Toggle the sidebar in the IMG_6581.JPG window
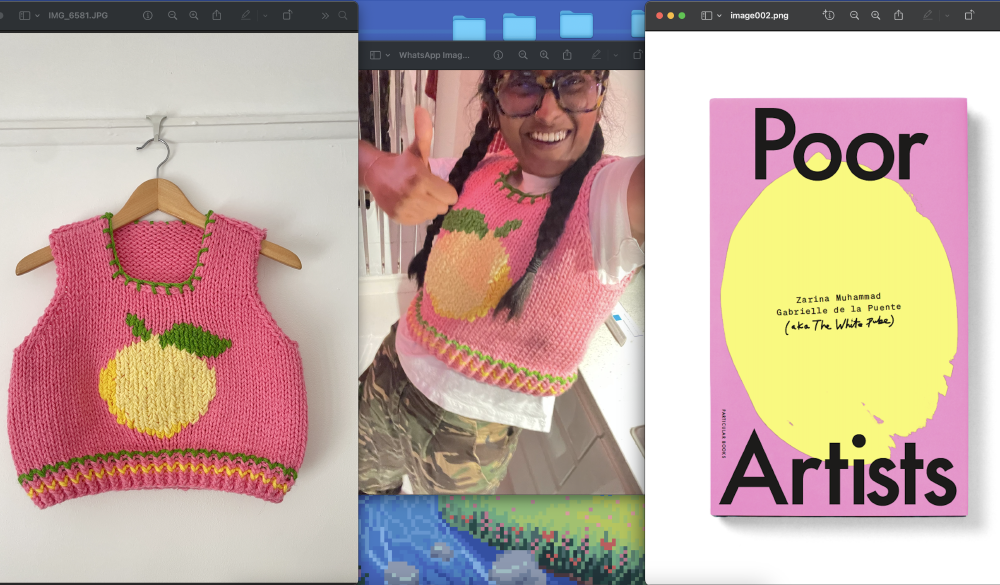This screenshot has width=1000, height=585. tap(25, 15)
